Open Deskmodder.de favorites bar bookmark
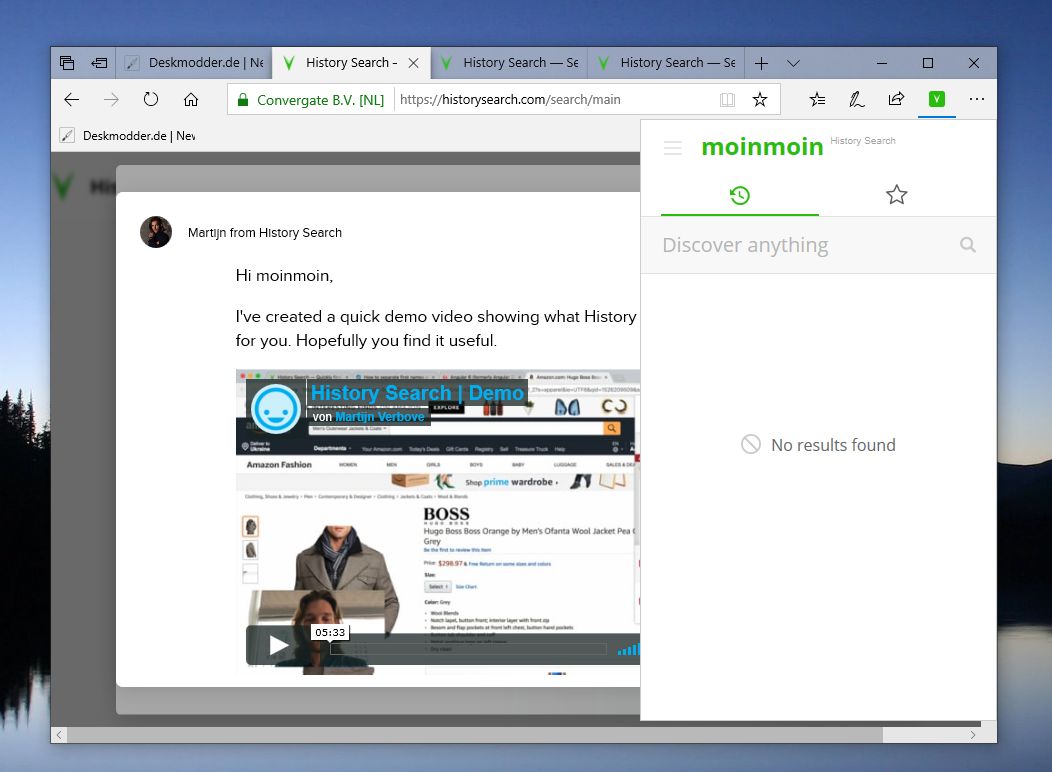Screen dimensions: 1052x772 pos(127,135)
